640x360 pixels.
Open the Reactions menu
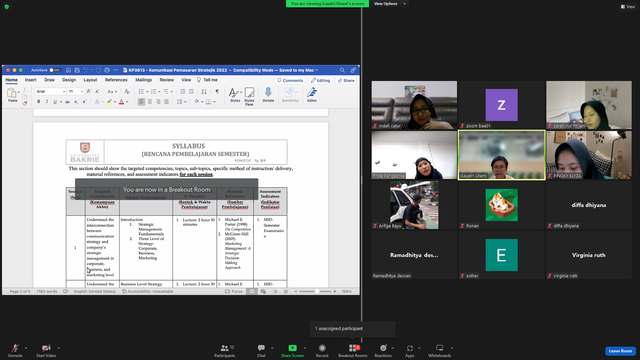(383, 350)
